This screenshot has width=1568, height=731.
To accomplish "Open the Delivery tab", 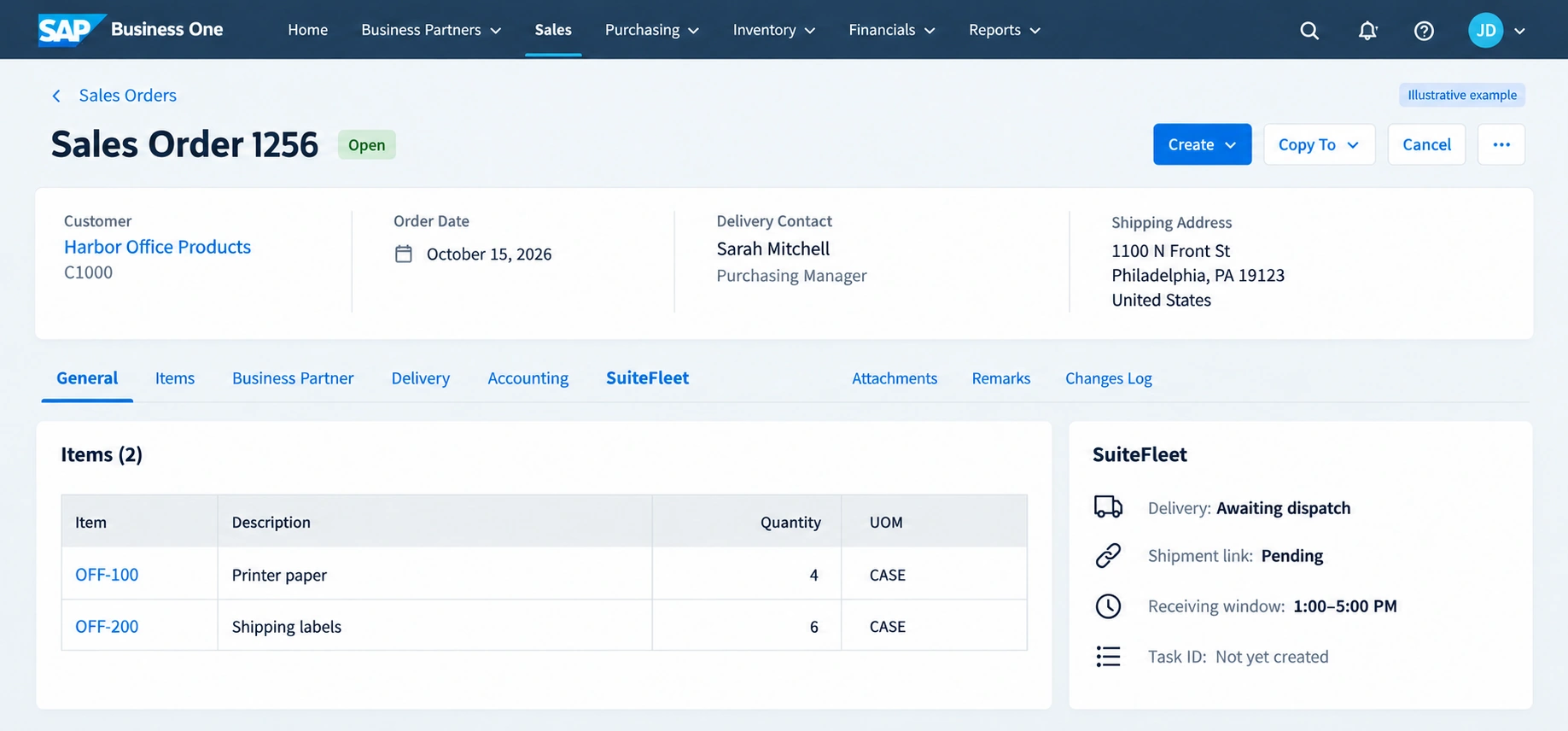I will tap(420, 378).
